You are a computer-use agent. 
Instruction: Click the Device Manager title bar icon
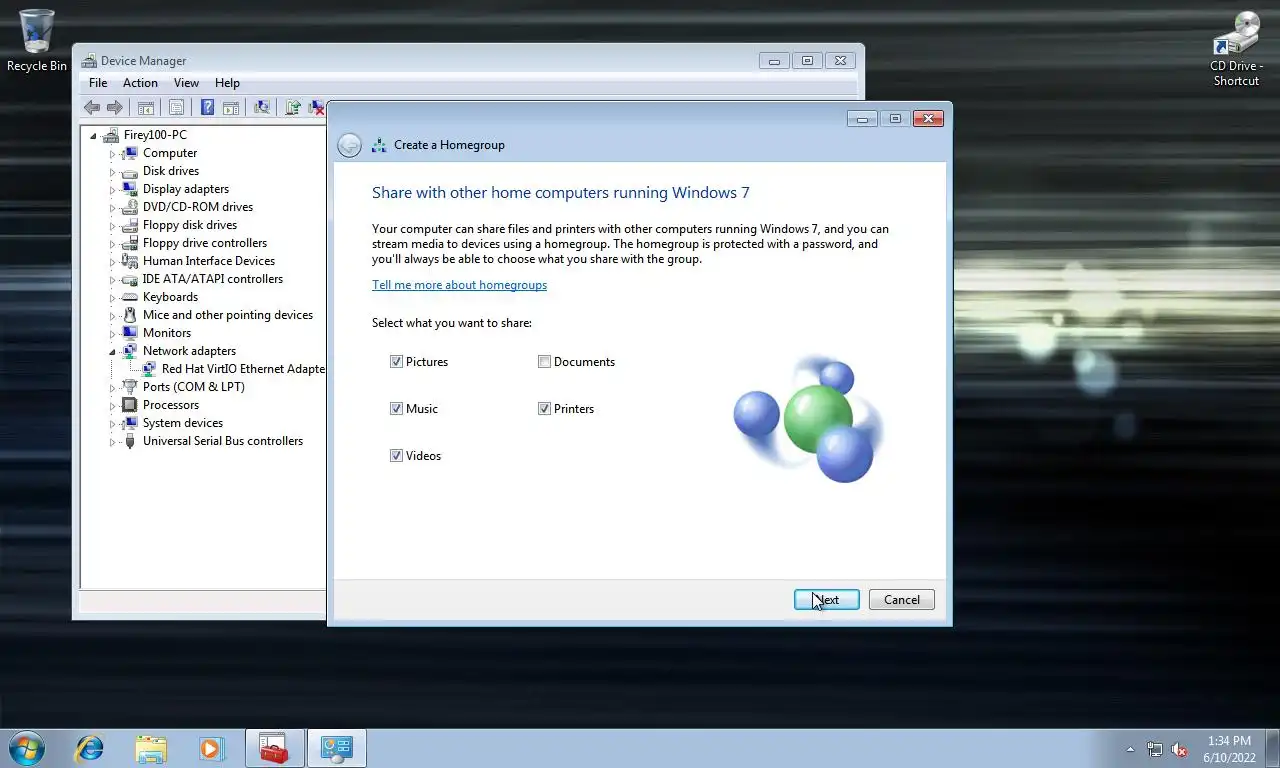[90, 61]
